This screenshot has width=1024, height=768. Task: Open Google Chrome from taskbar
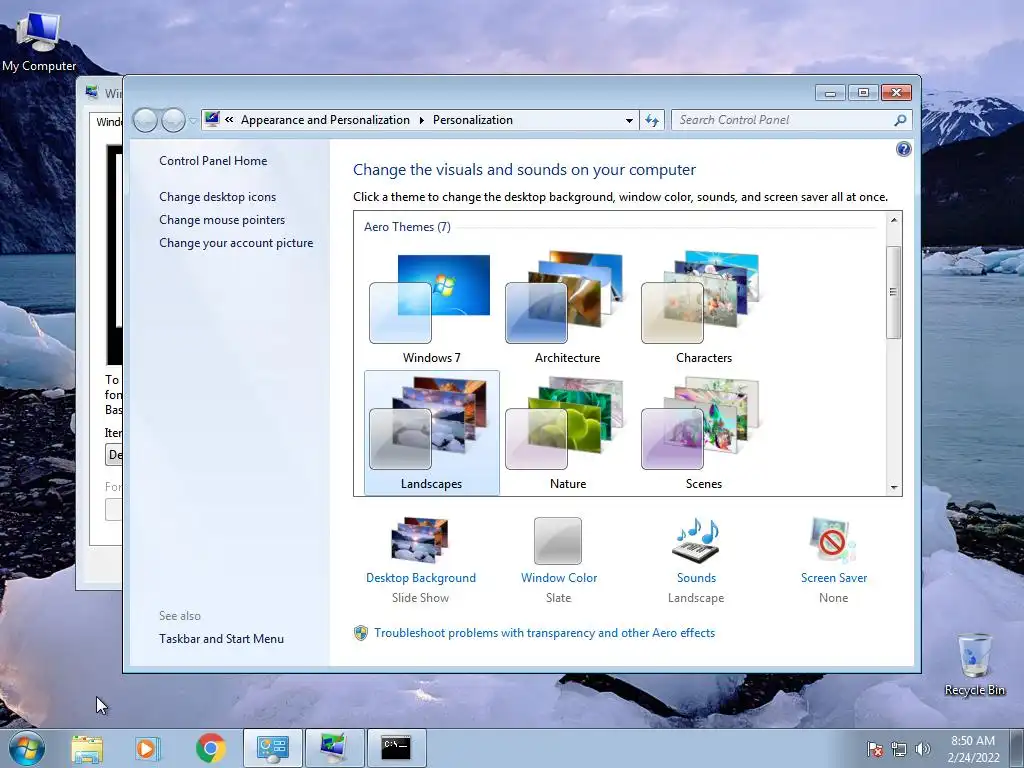pyautogui.click(x=210, y=748)
